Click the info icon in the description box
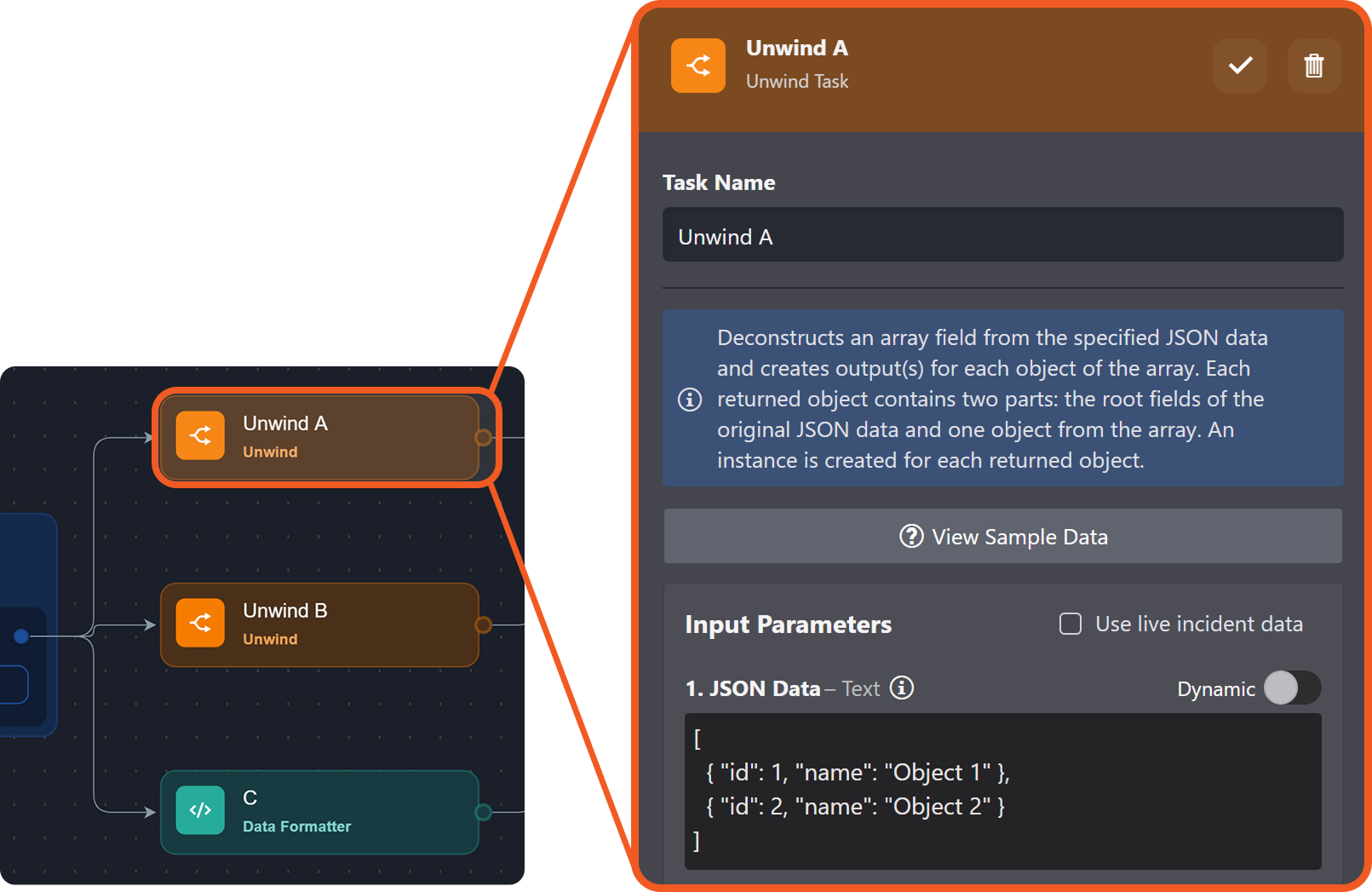The image size is (1372, 892). click(690, 399)
